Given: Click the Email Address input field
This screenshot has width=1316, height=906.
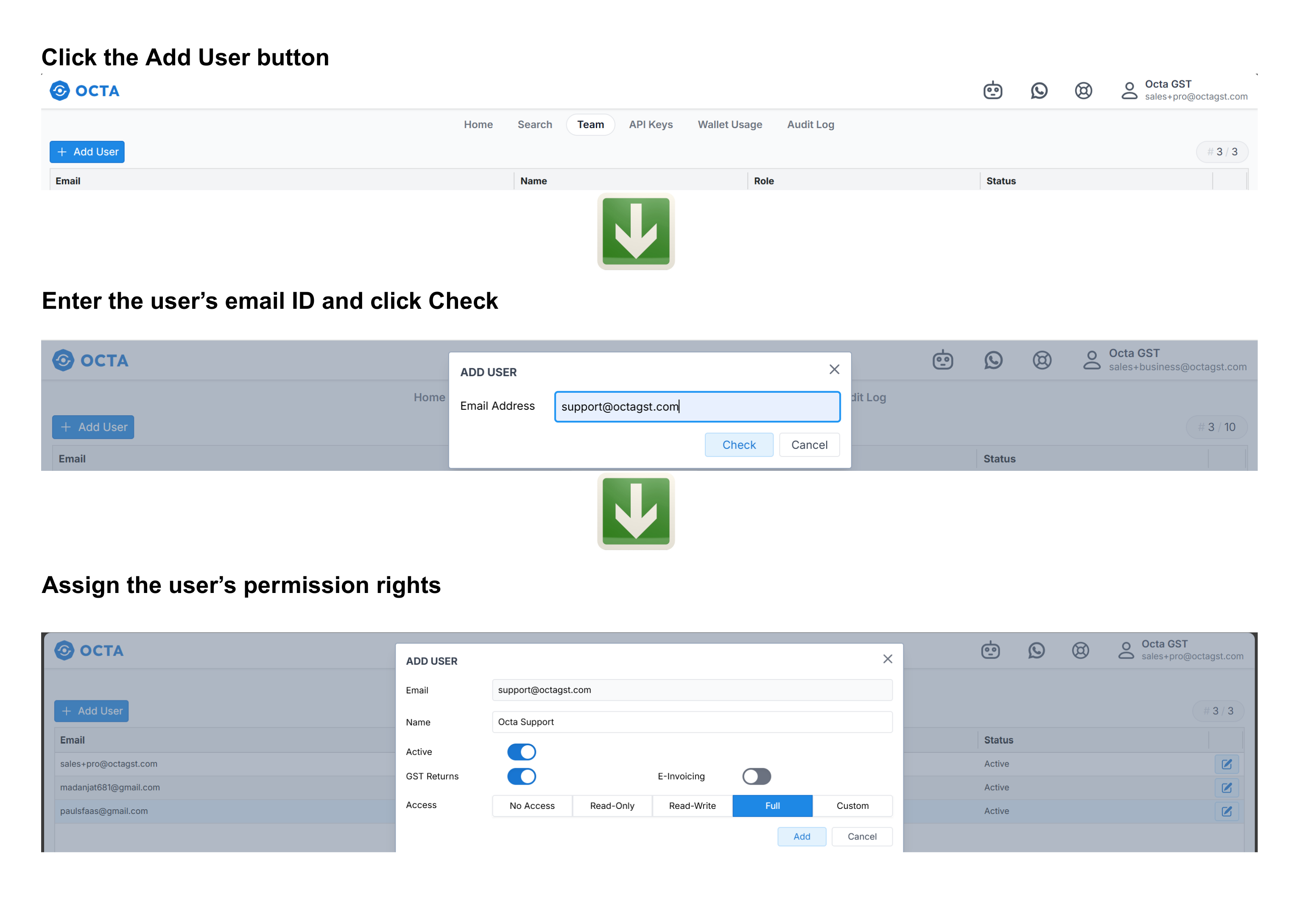Looking at the screenshot, I should 697,406.
